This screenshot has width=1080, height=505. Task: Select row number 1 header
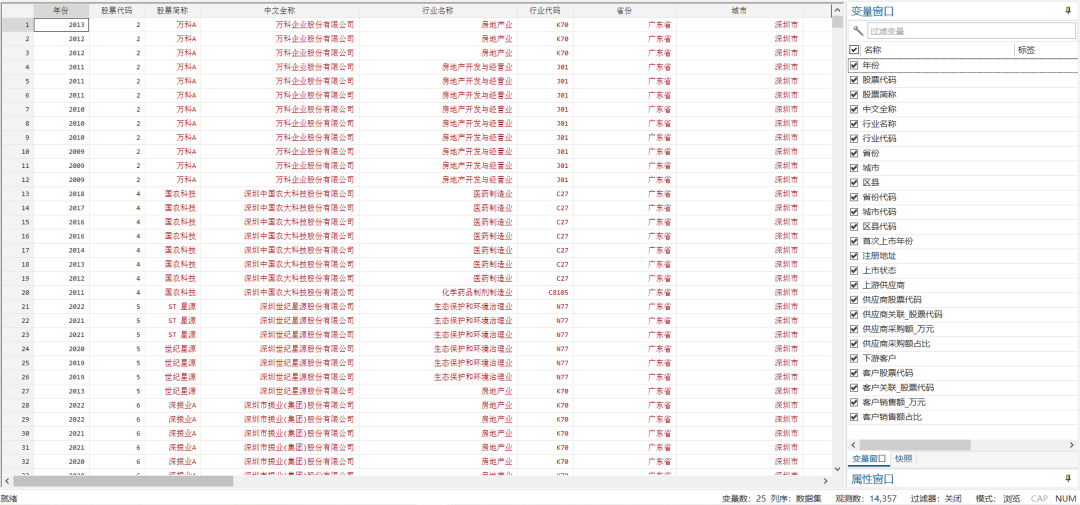[17, 25]
